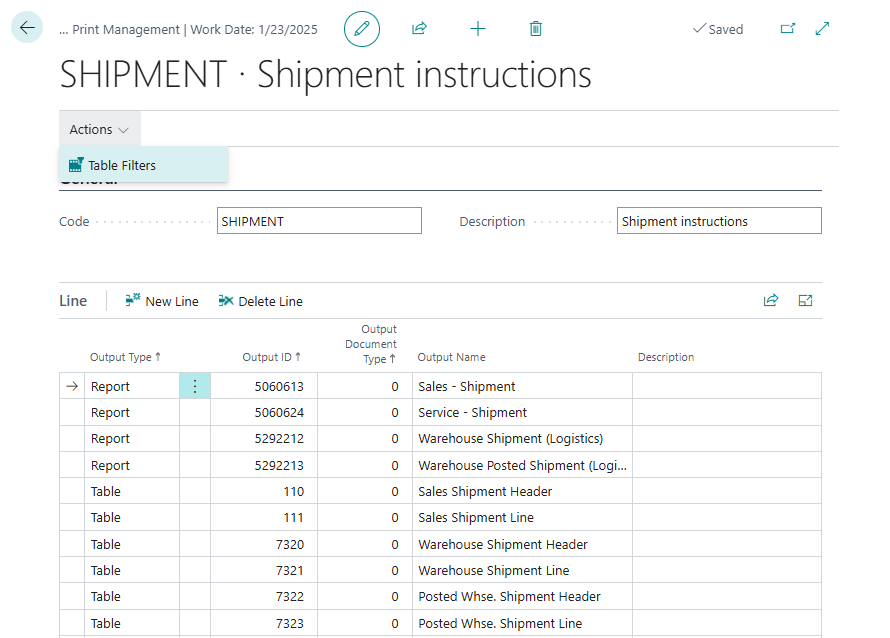Create a new record using the plus icon
Viewport: 890px width, 638px height.
[x=478, y=28]
